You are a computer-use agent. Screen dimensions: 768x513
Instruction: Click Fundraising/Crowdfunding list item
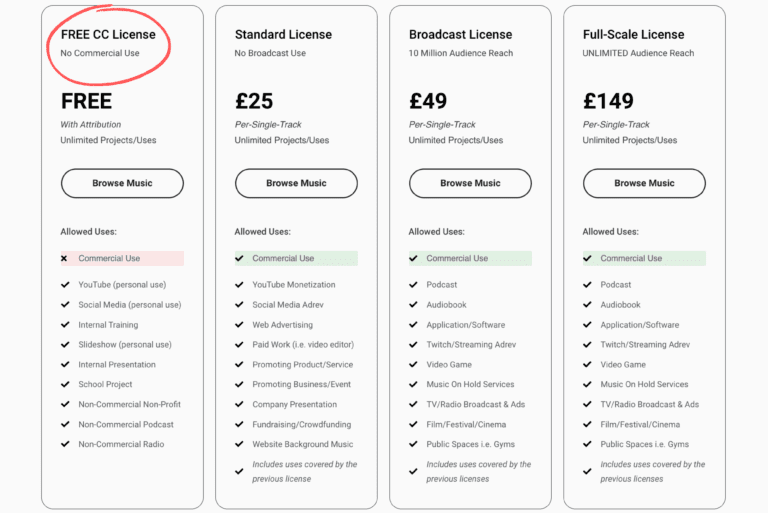pyautogui.click(x=302, y=424)
